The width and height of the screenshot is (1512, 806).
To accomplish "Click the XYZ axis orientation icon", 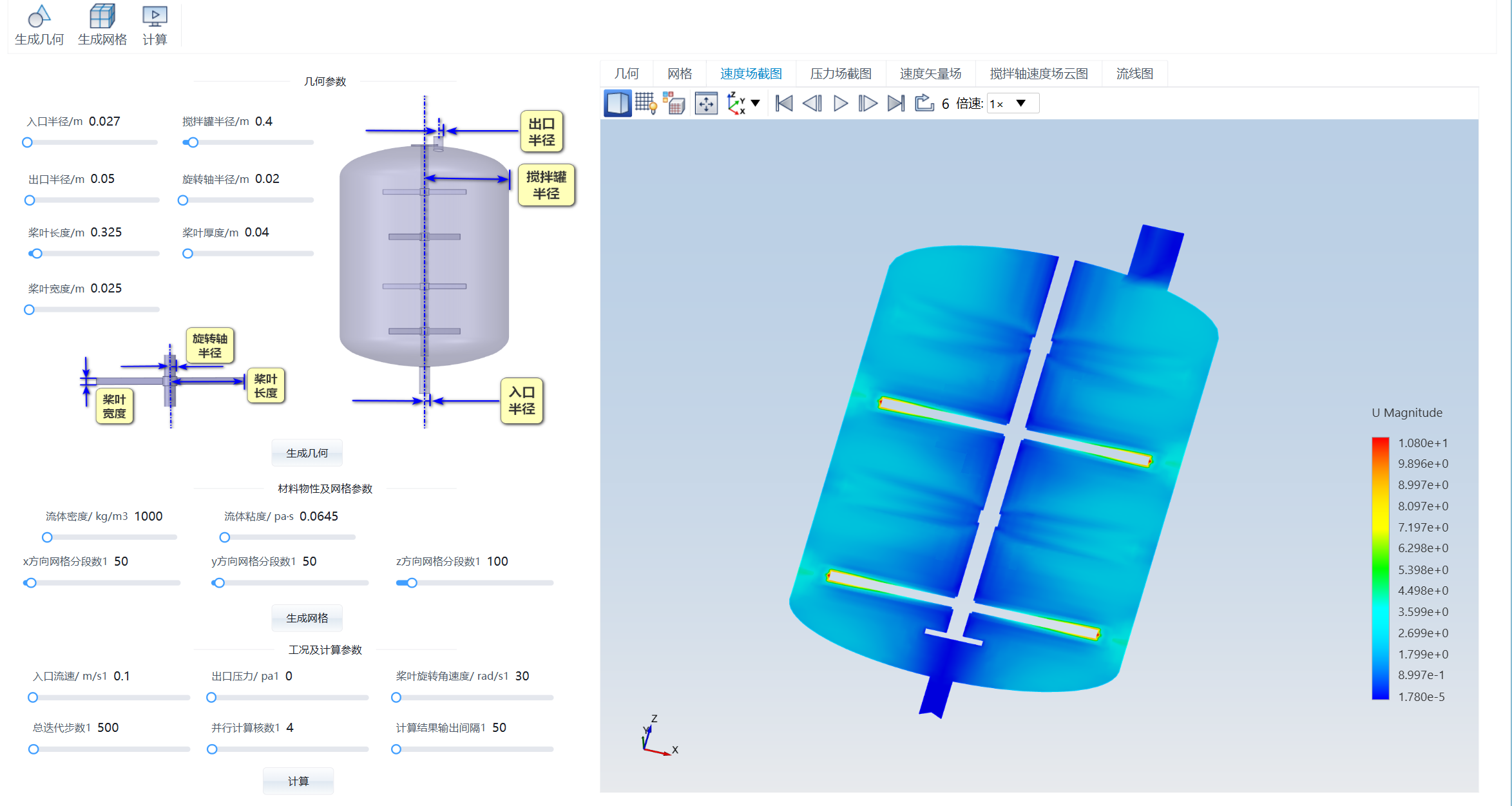I will pyautogui.click(x=736, y=103).
